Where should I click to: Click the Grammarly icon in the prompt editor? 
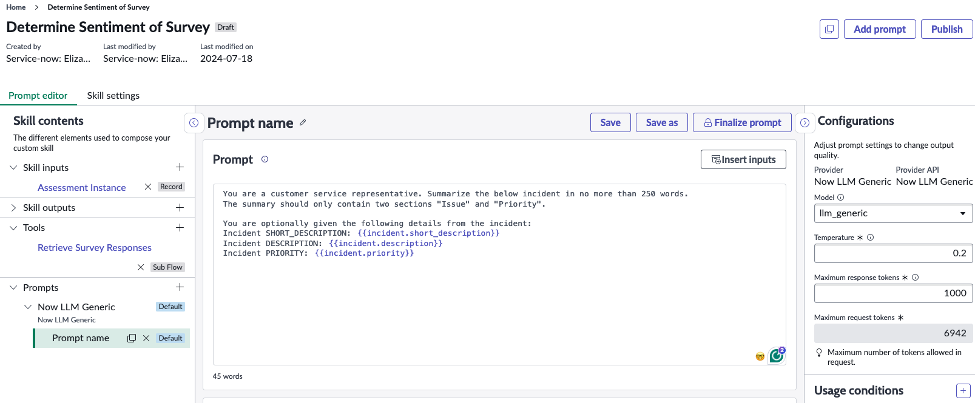776,355
